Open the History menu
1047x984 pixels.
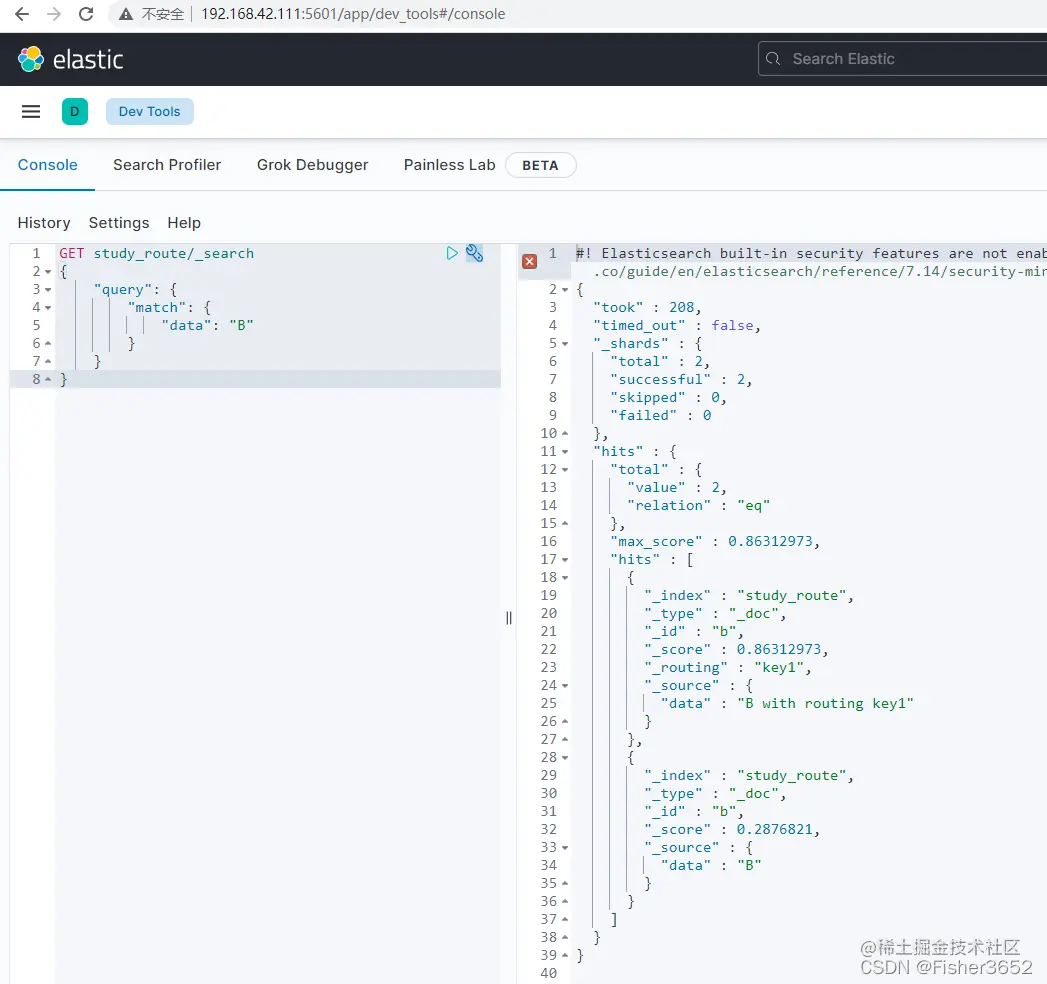click(44, 223)
